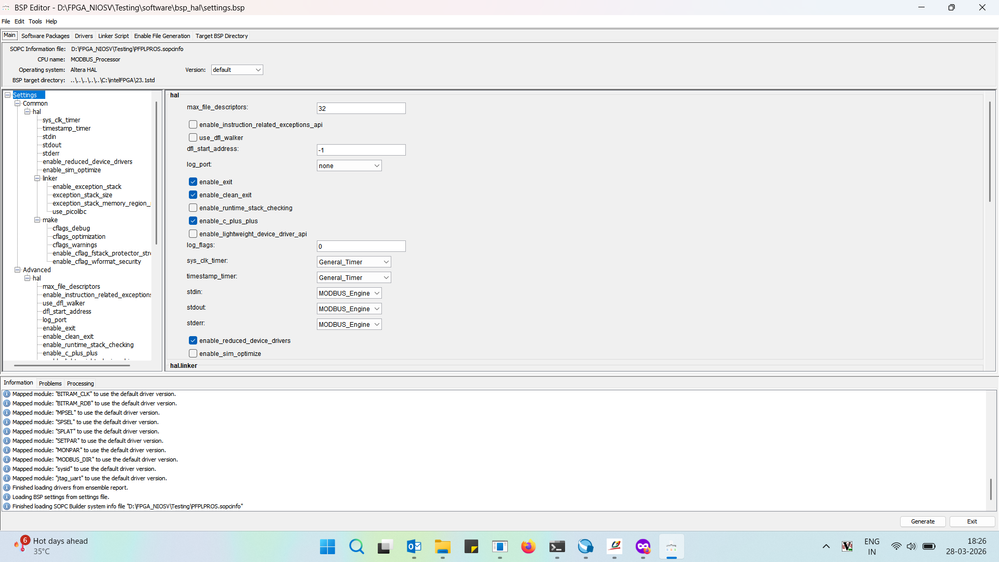
Task: Uncheck the enable_exit checkbox
Action: 192,182
